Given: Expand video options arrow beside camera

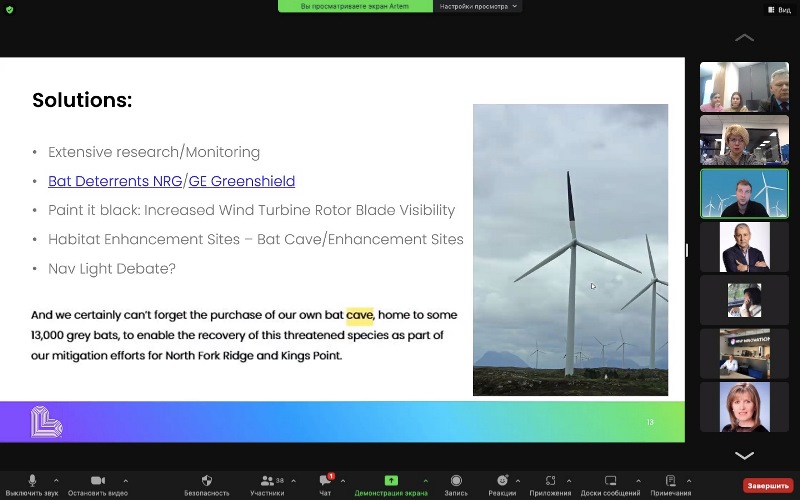Looking at the screenshot, I should pos(125,481).
